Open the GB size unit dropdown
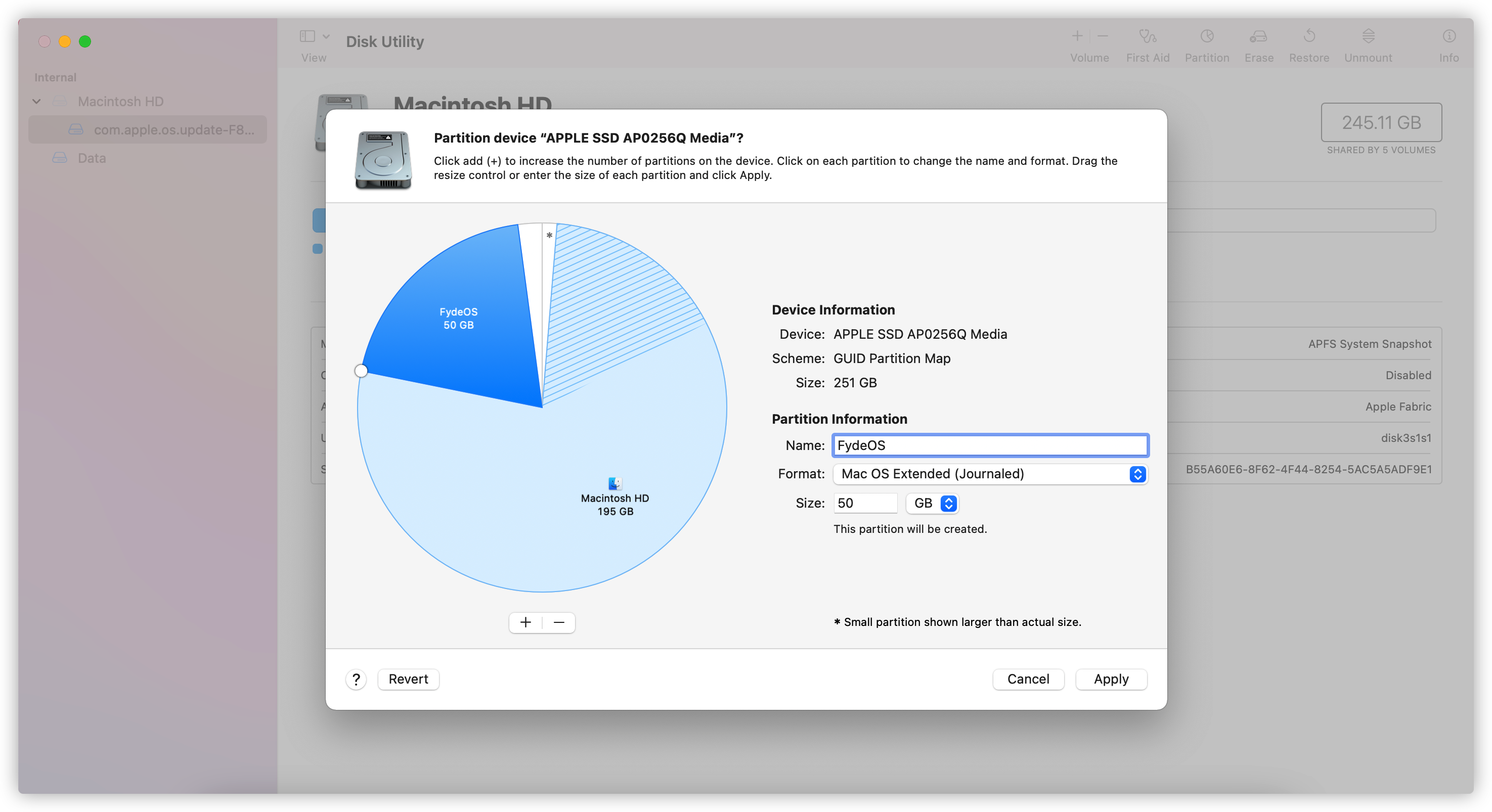Viewport: 1492px width, 812px height. point(932,503)
